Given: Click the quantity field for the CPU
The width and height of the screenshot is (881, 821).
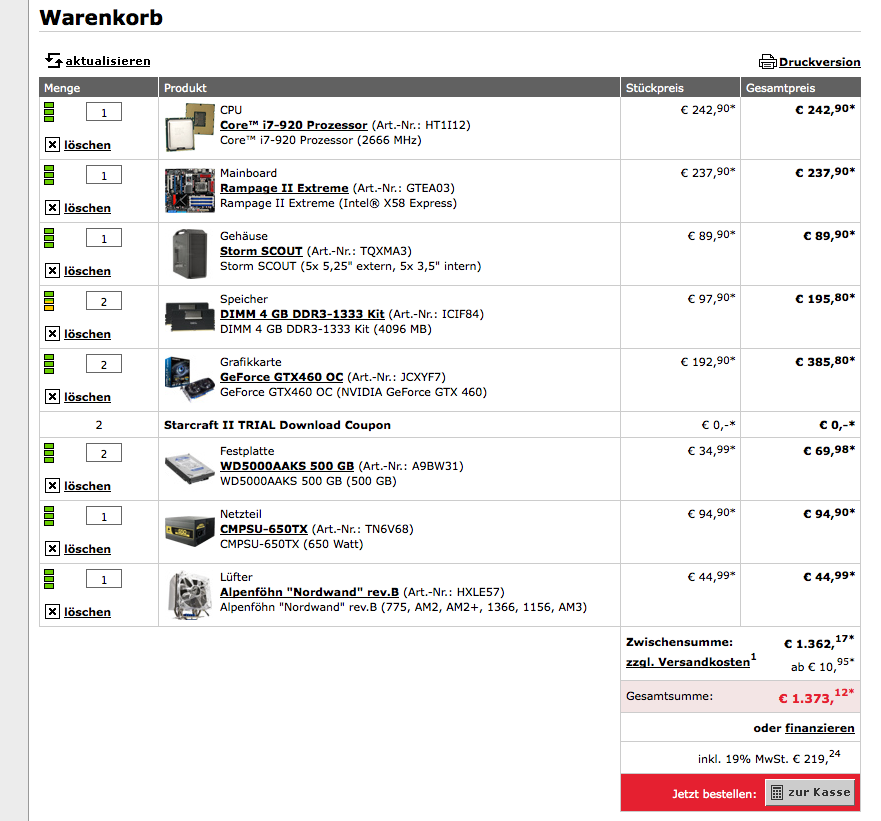Looking at the screenshot, I should pyautogui.click(x=104, y=112).
